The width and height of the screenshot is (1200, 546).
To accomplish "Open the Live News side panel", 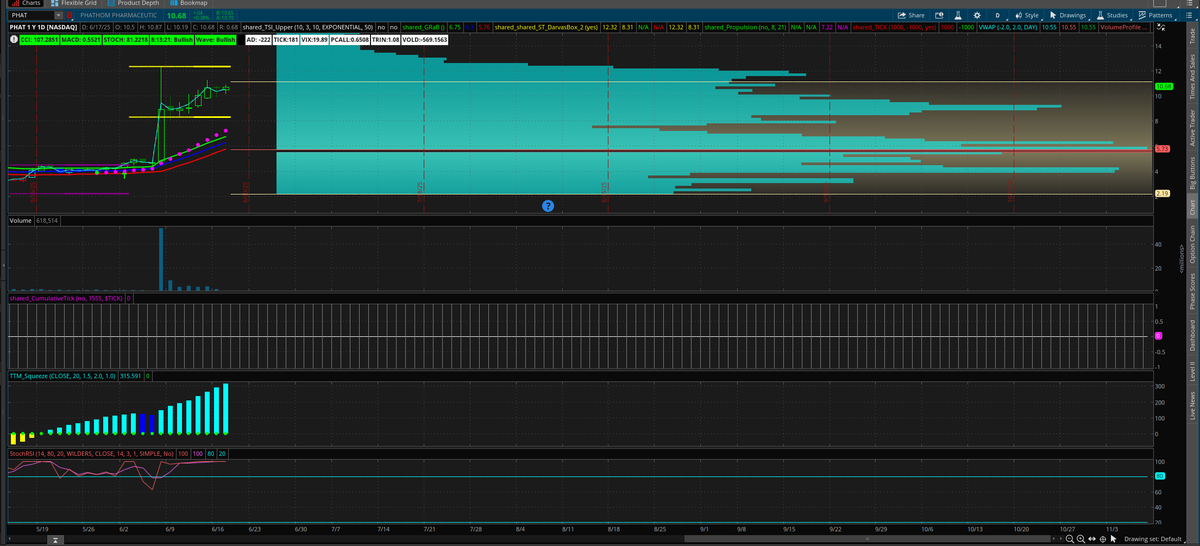I will [x=1192, y=404].
